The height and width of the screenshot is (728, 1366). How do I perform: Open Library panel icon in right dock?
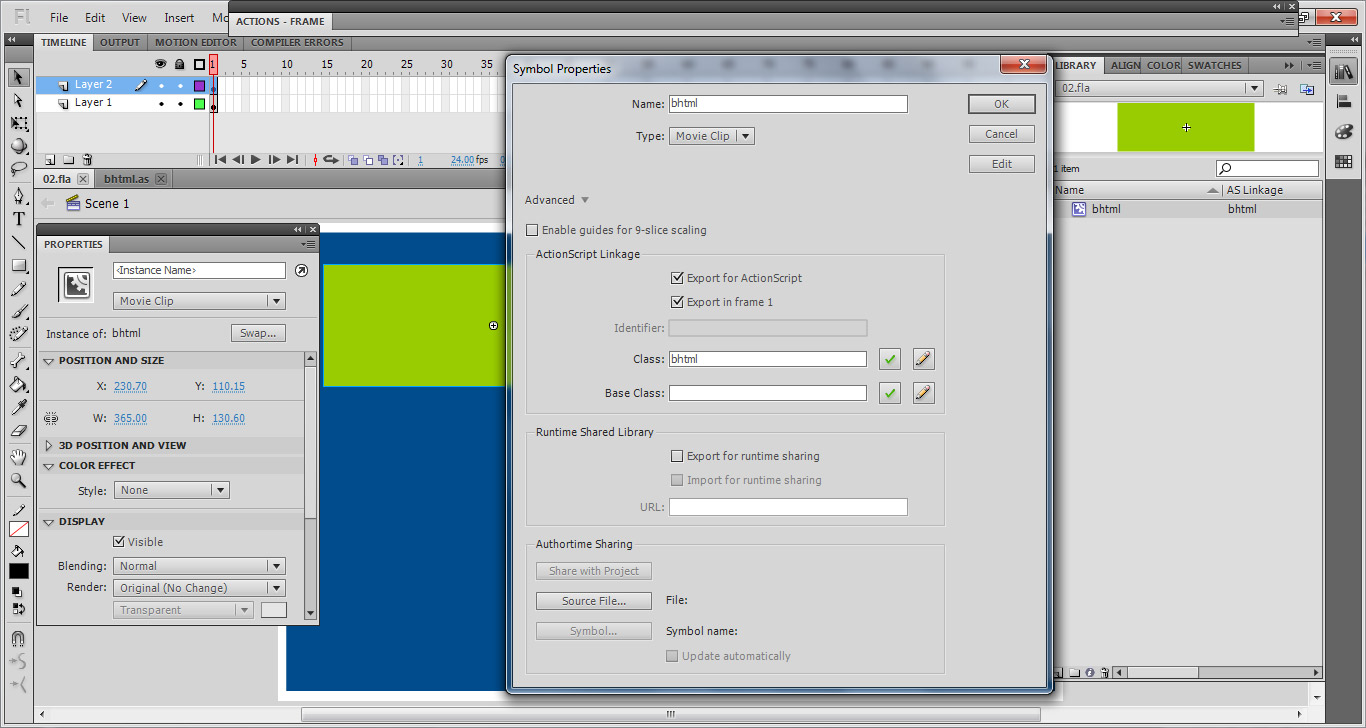coord(1343,72)
